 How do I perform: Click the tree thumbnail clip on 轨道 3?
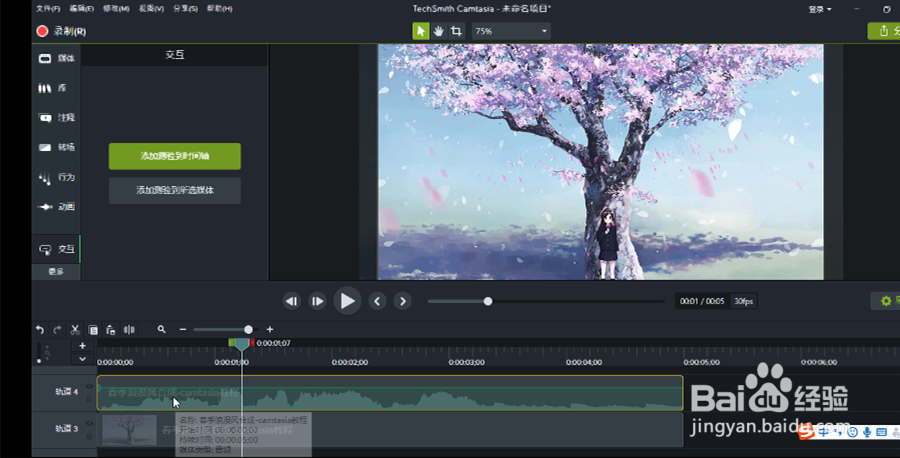pyautogui.click(x=129, y=430)
